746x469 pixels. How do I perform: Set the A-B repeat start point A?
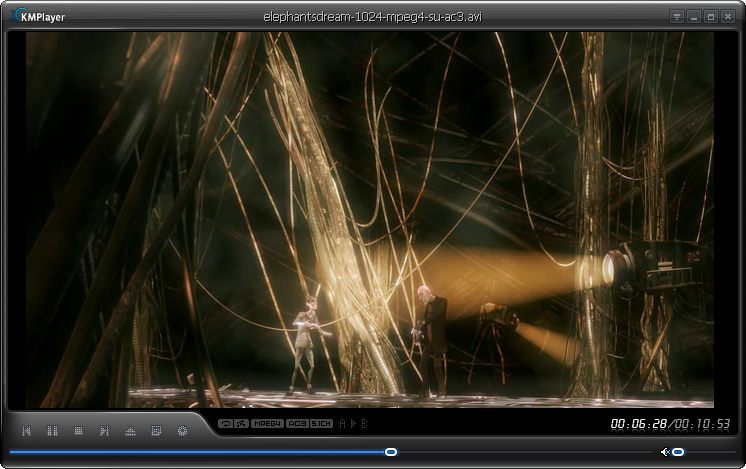342,424
